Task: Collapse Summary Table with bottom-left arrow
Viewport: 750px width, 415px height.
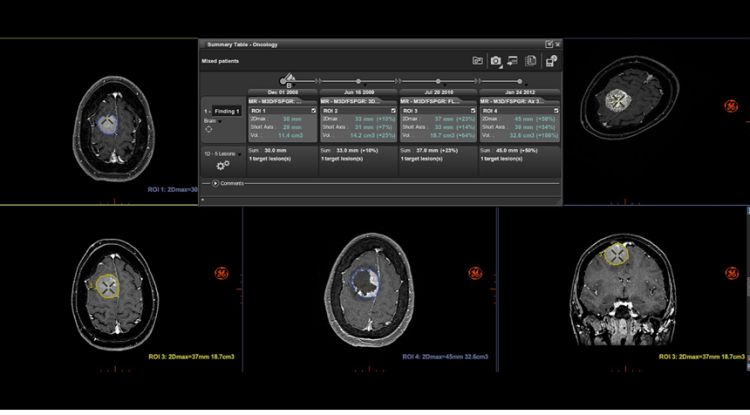Action: pyautogui.click(x=203, y=200)
